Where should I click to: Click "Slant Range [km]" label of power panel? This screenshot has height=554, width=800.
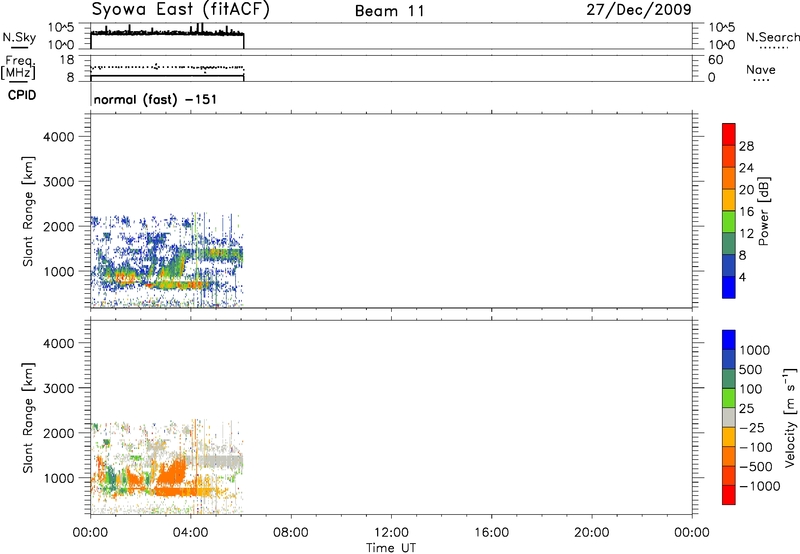28,211
